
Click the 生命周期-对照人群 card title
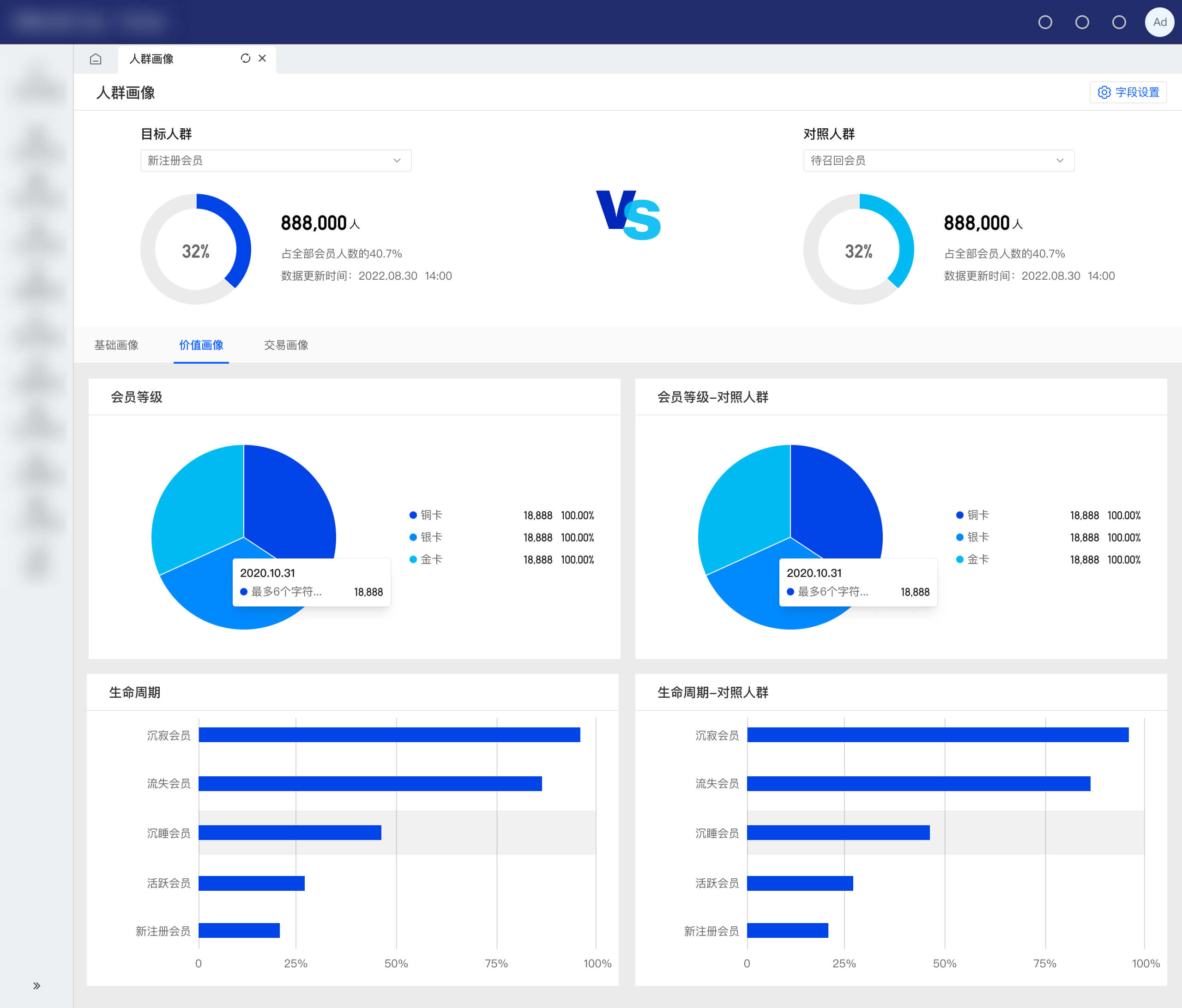pyautogui.click(x=712, y=692)
